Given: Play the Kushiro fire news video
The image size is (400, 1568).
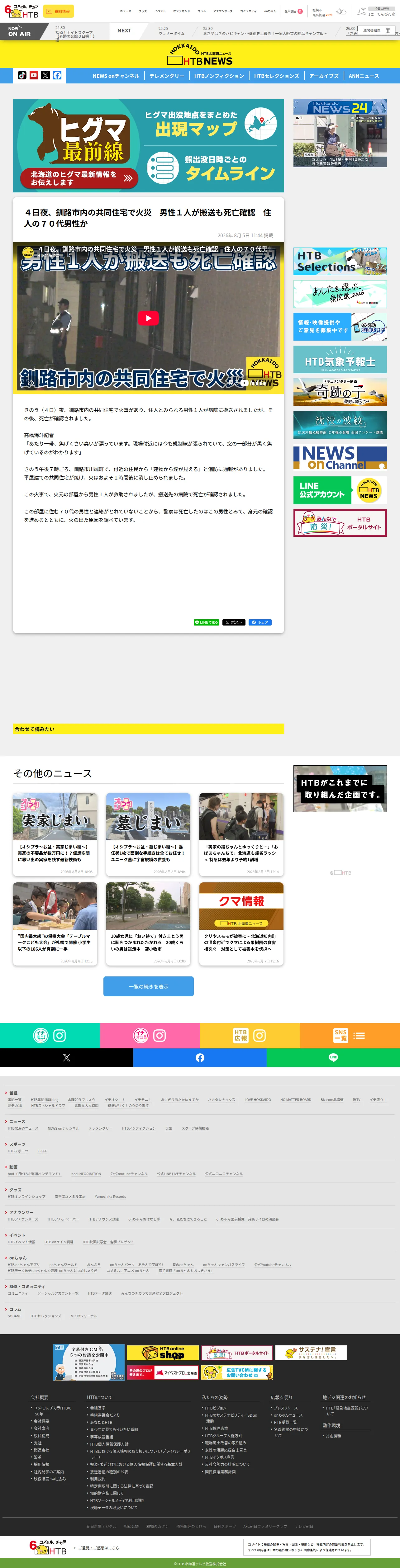Looking at the screenshot, I should pos(148,317).
